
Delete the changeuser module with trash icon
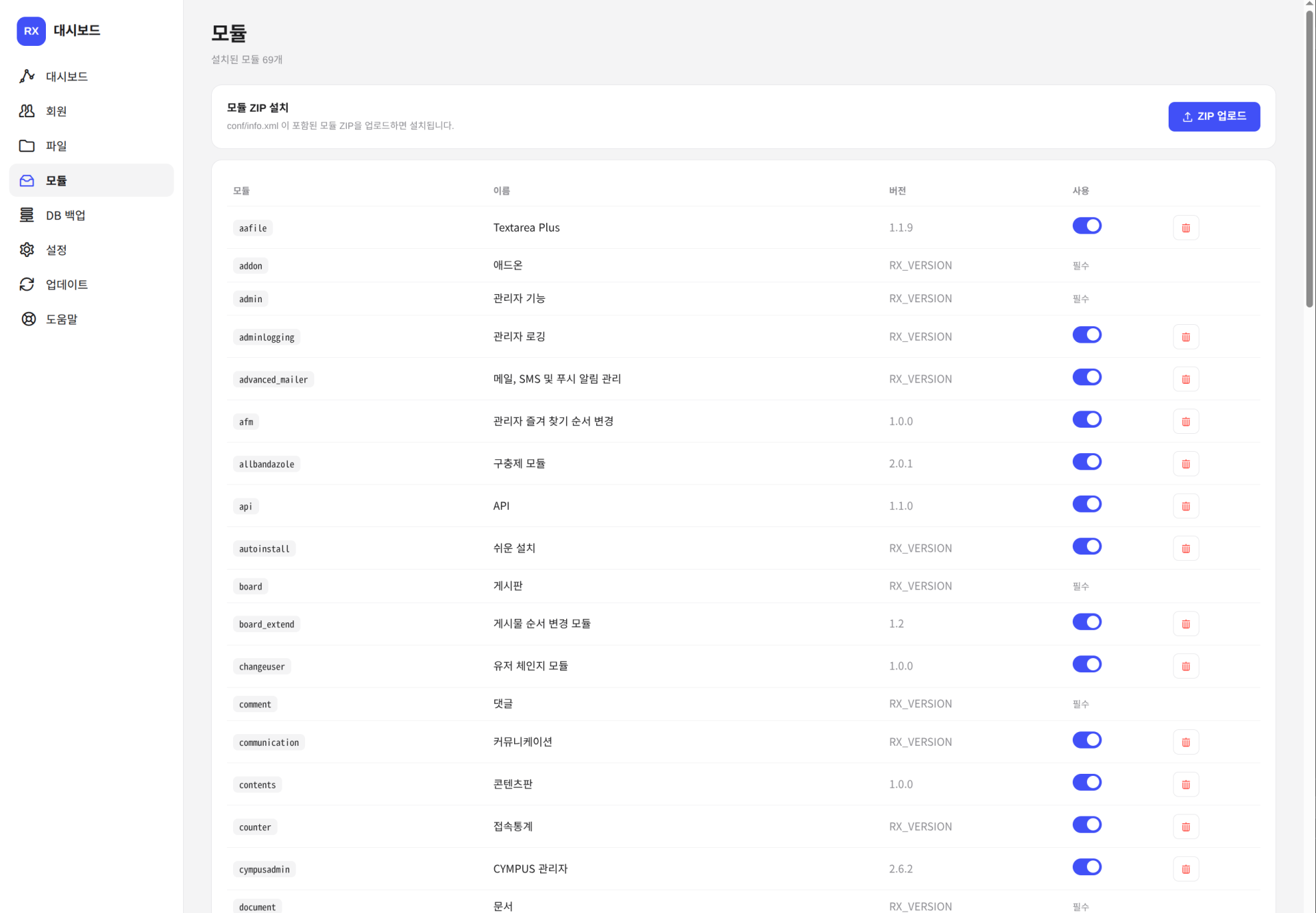pos(1186,666)
